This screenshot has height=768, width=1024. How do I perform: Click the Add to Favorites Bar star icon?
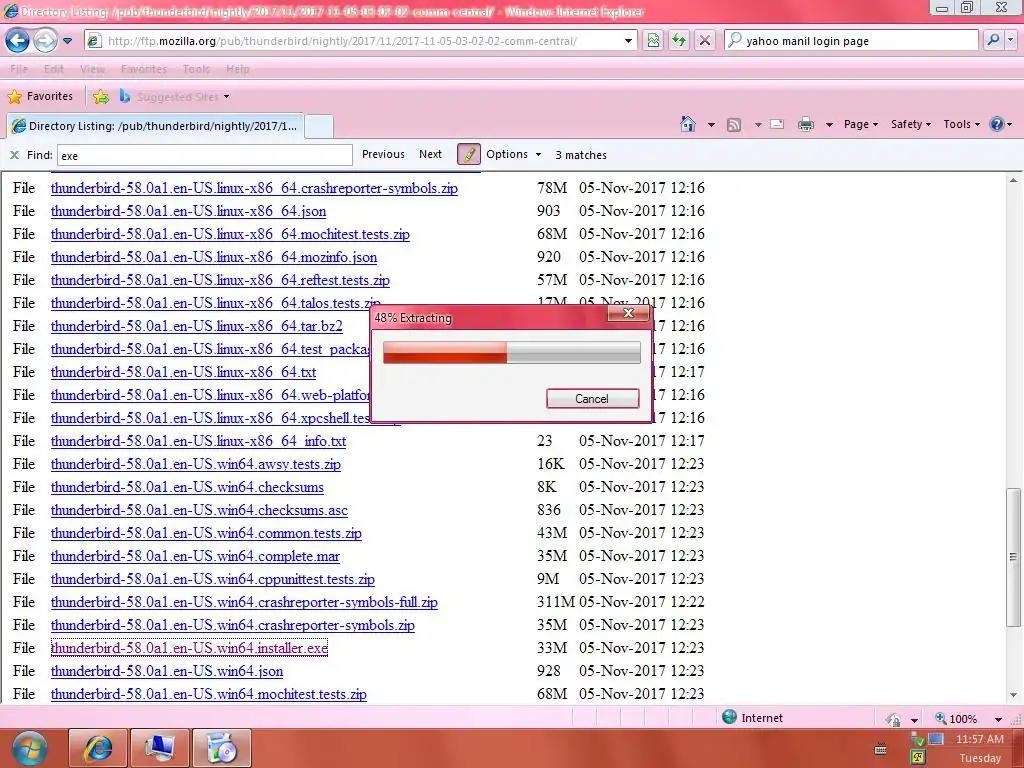point(101,97)
